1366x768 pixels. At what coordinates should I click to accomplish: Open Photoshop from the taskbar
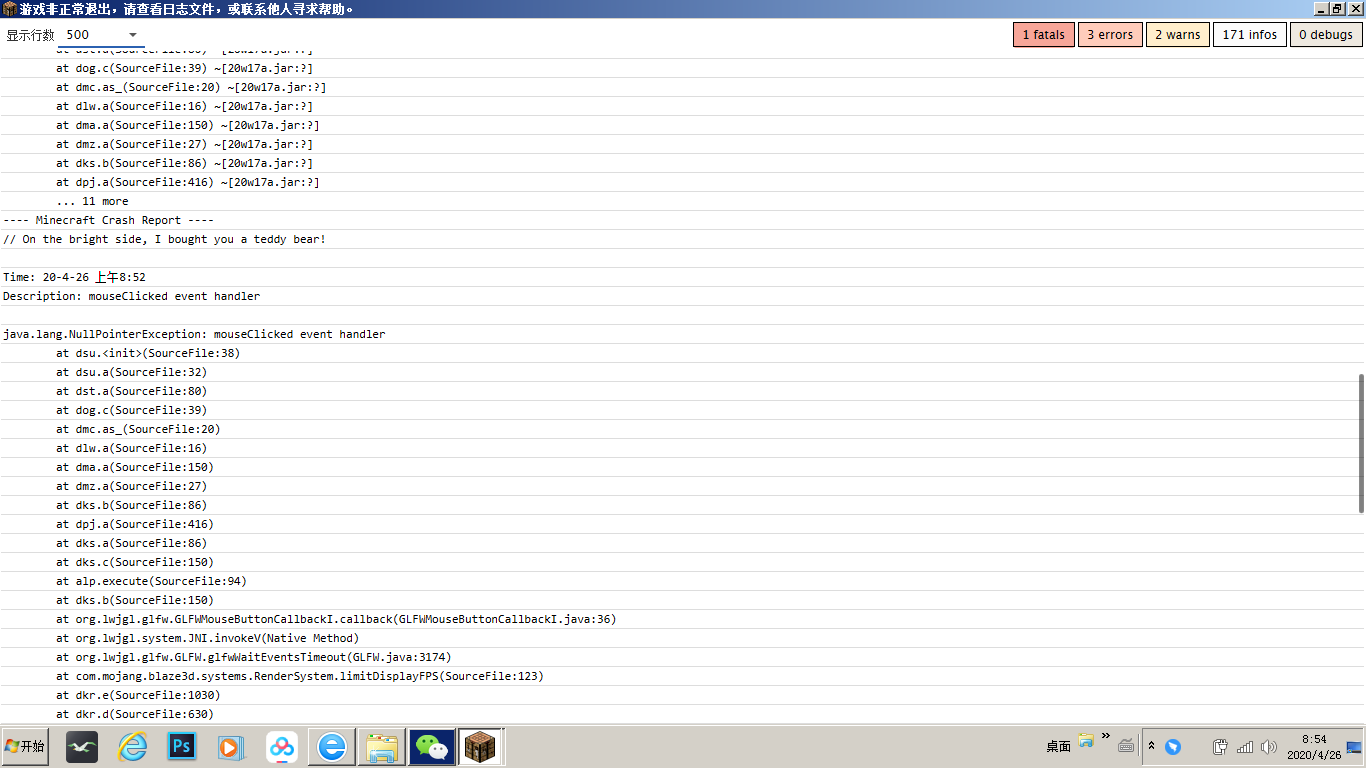coord(182,747)
